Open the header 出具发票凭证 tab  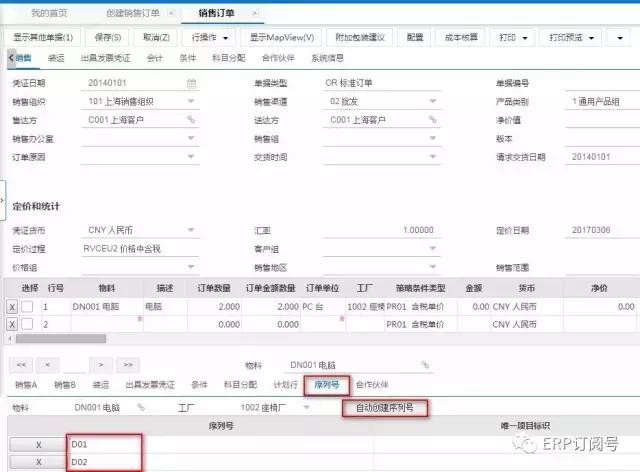pos(106,58)
